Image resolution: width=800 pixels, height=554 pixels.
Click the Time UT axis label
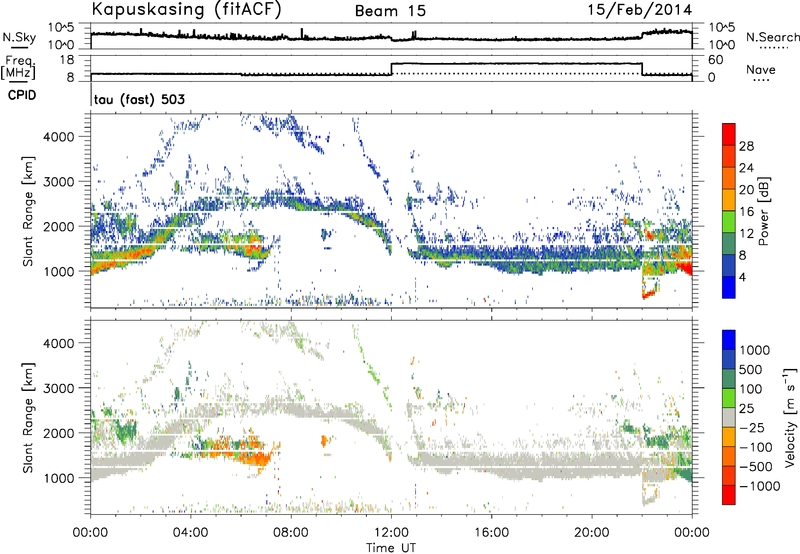[391, 547]
